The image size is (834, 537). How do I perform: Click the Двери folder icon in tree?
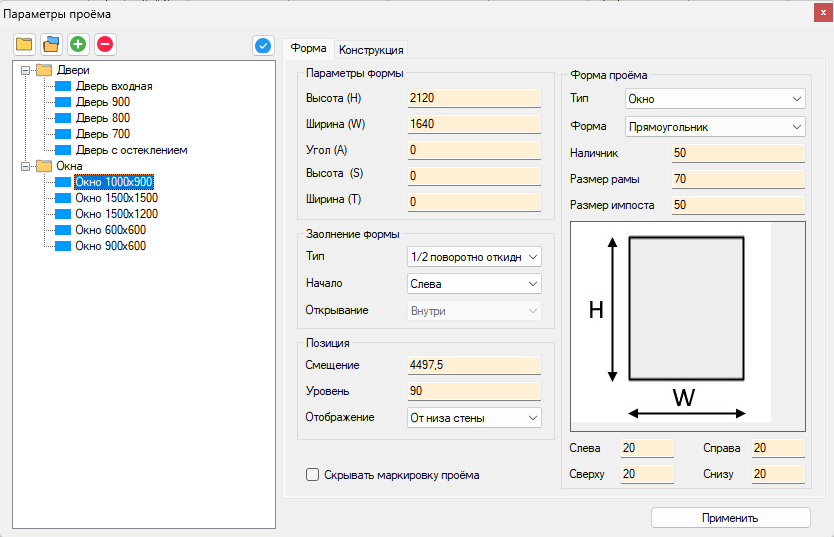pos(44,70)
